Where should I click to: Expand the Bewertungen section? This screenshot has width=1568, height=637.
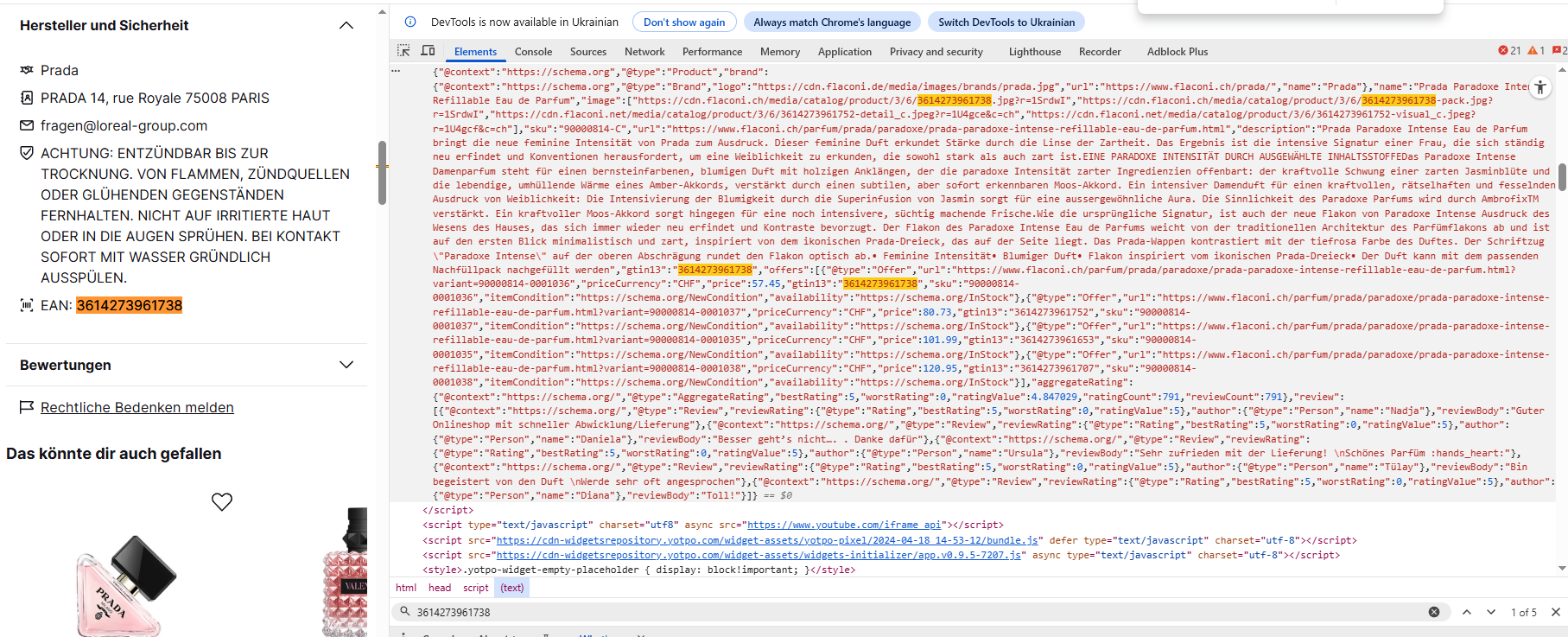(x=346, y=365)
